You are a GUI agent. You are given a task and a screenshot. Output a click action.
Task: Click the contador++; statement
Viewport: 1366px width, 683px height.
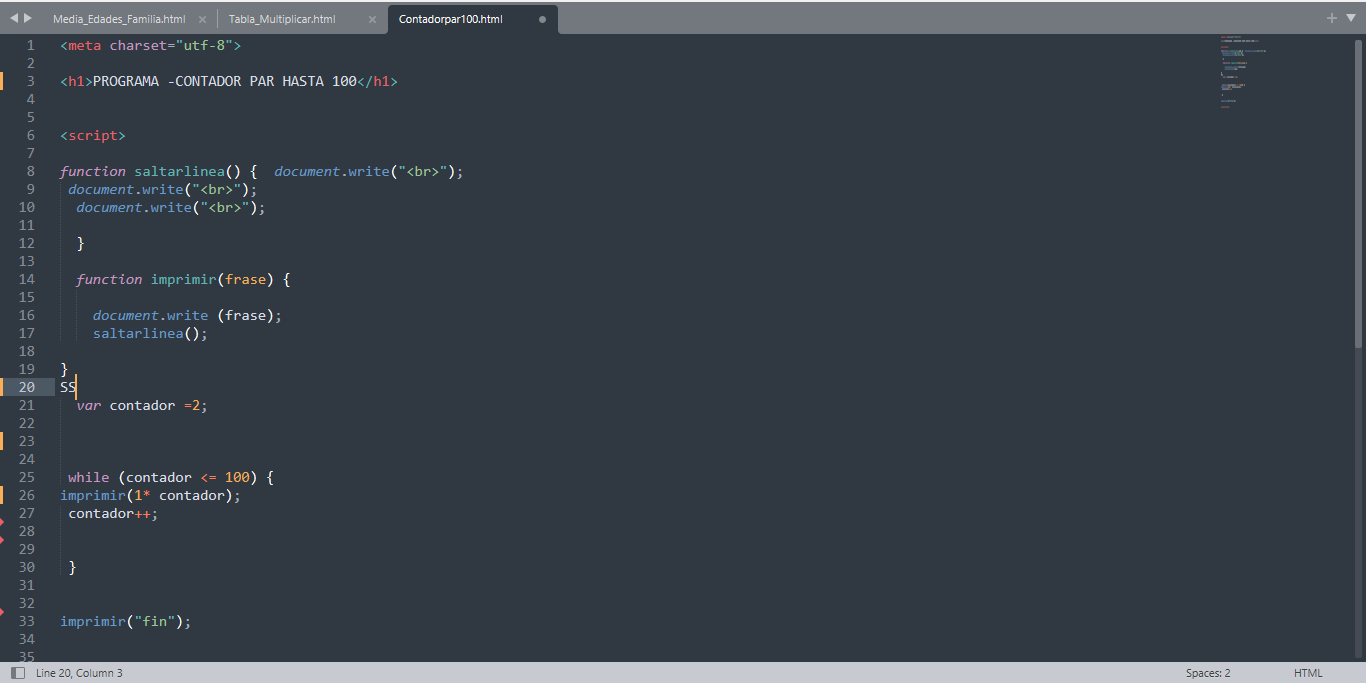pos(113,513)
